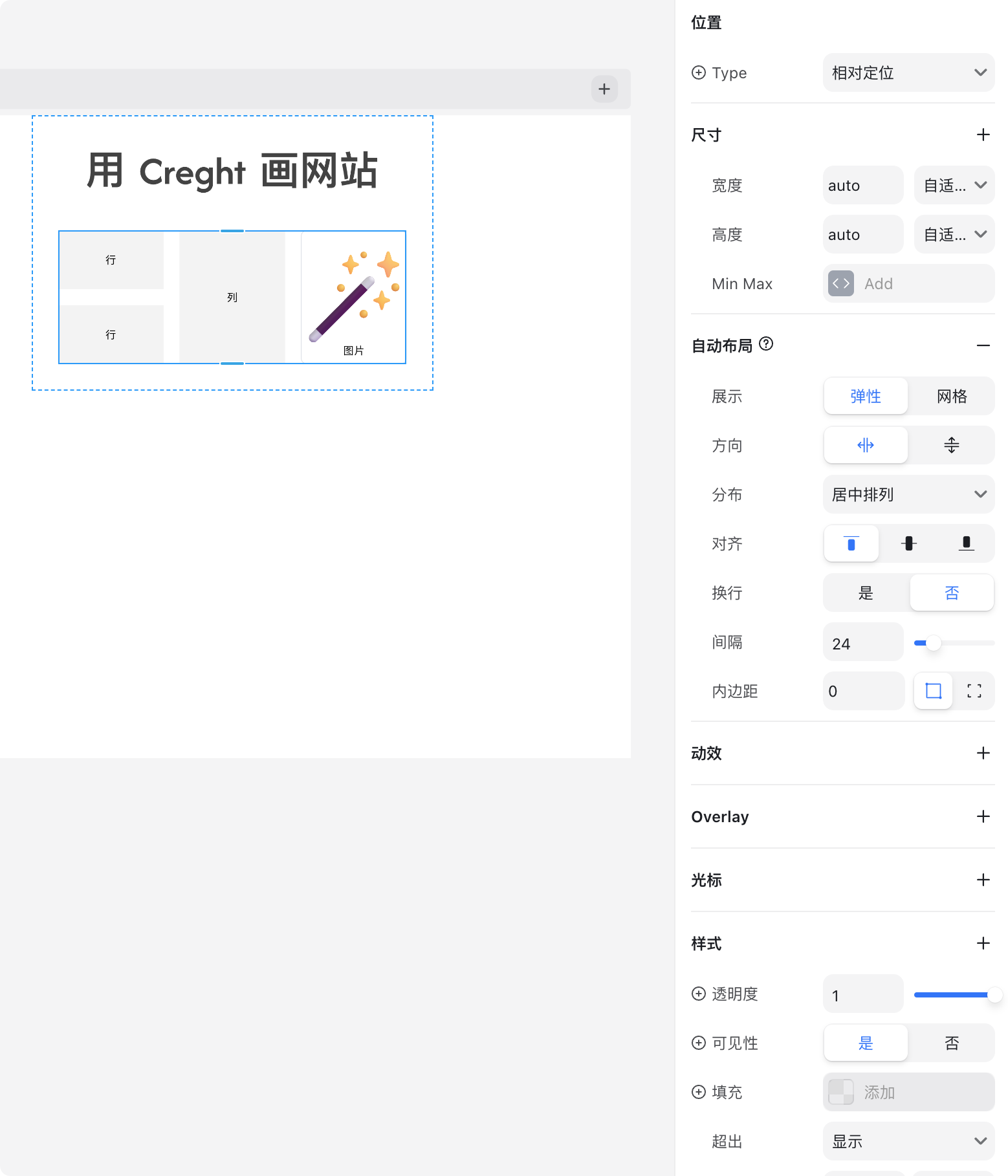Select 弹性 display mode
This screenshot has width=1008, height=1176.
[x=866, y=396]
